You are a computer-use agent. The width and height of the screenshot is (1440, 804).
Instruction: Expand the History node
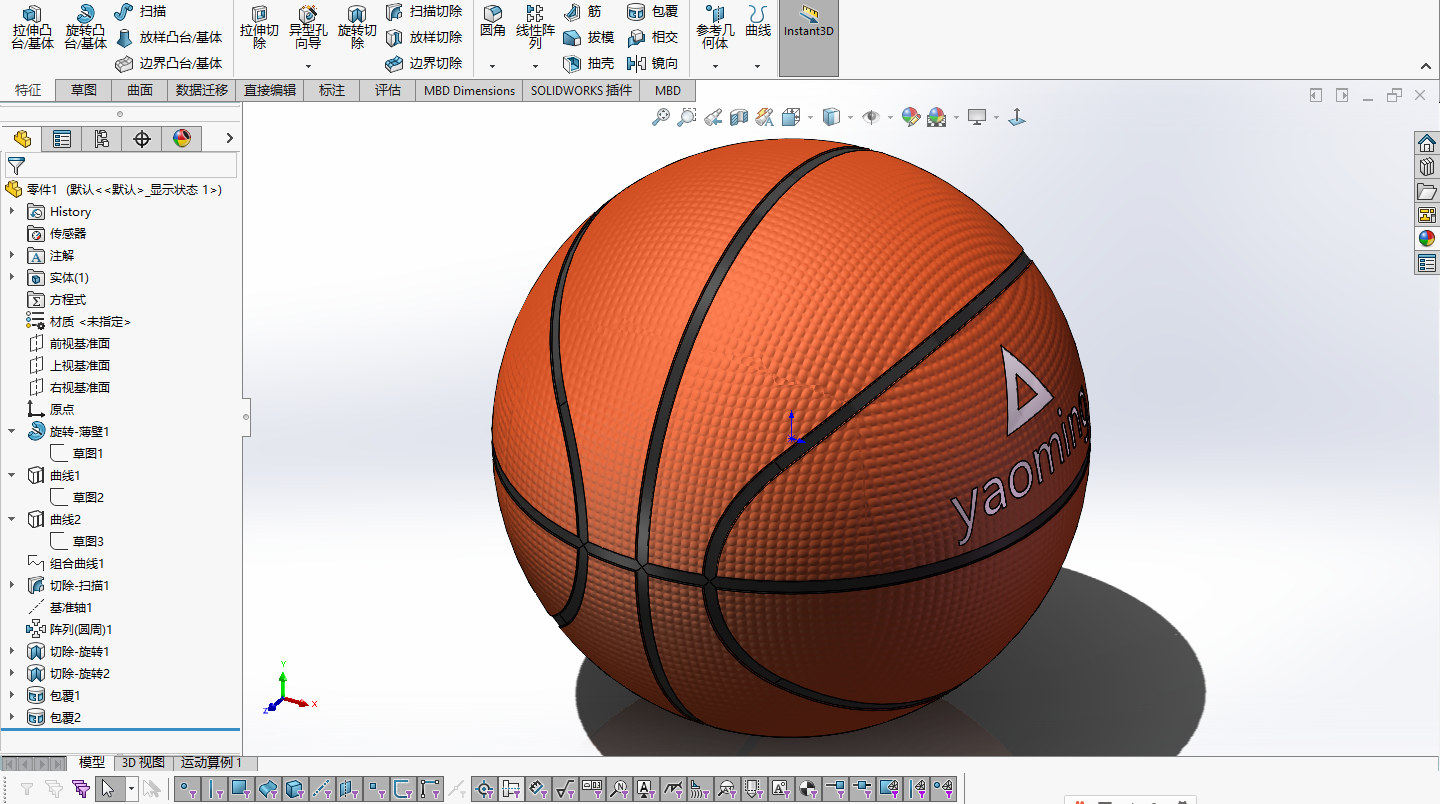(12, 211)
